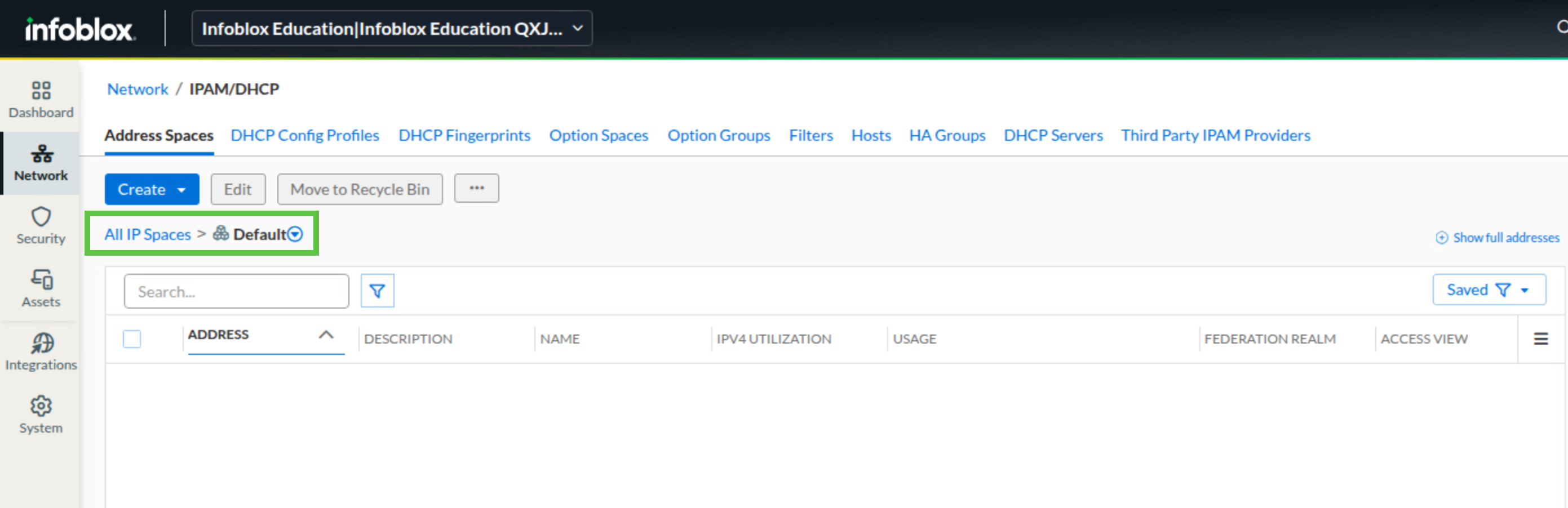Click the Show full addresses link
The height and width of the screenshot is (508, 1568).
(x=1506, y=237)
